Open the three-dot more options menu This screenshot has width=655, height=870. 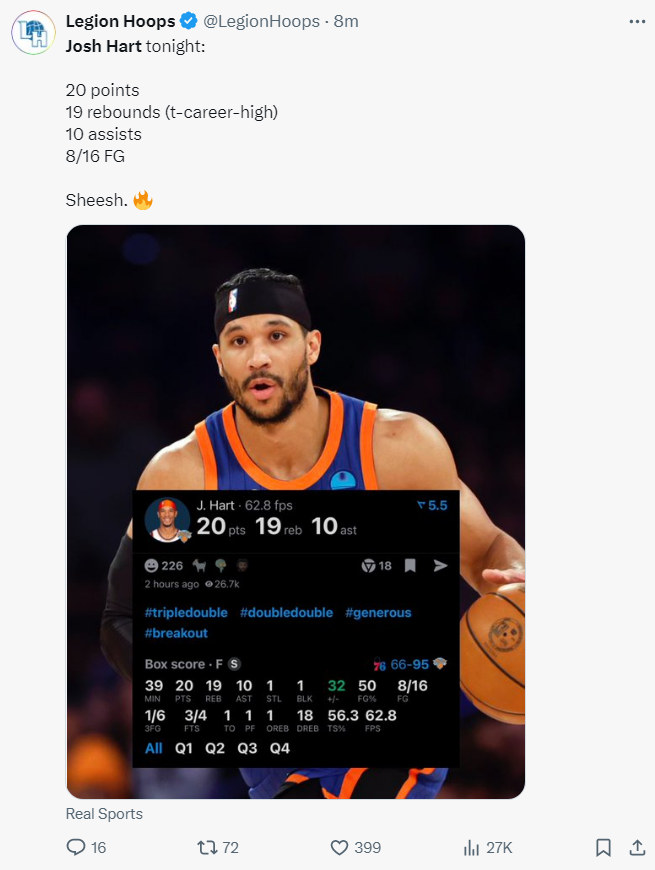coord(636,21)
